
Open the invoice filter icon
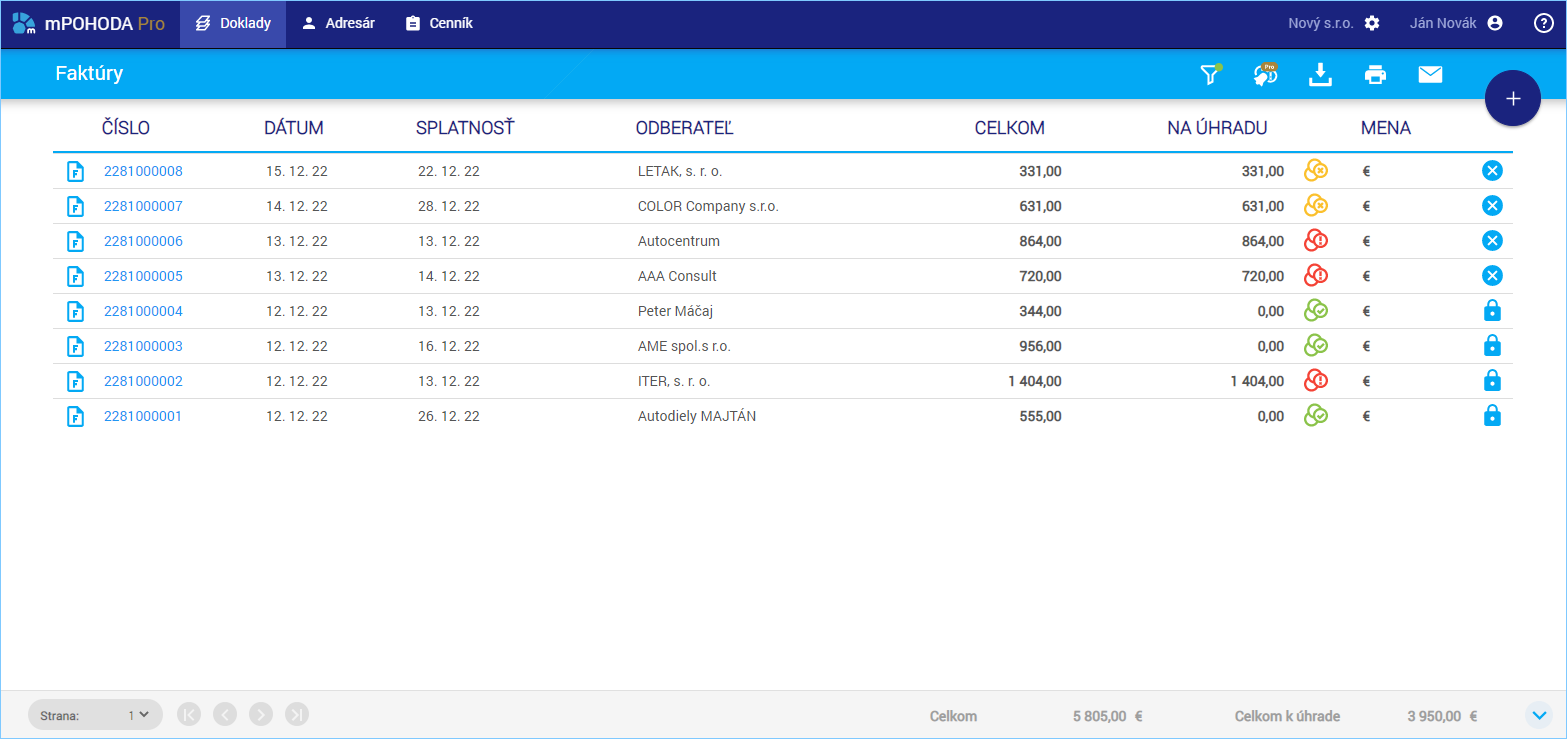[x=1210, y=74]
